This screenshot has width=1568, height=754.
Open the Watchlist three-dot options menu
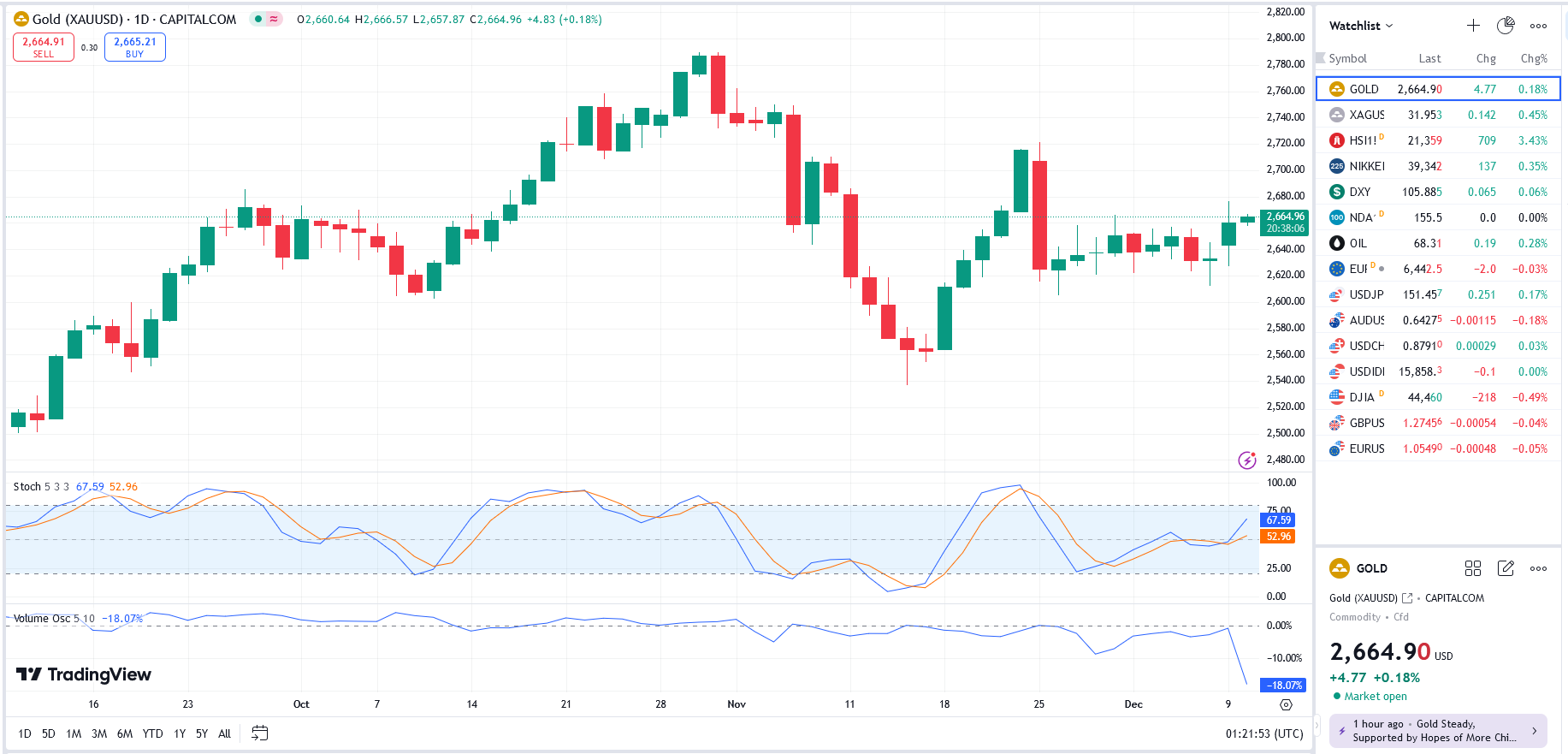1538,26
